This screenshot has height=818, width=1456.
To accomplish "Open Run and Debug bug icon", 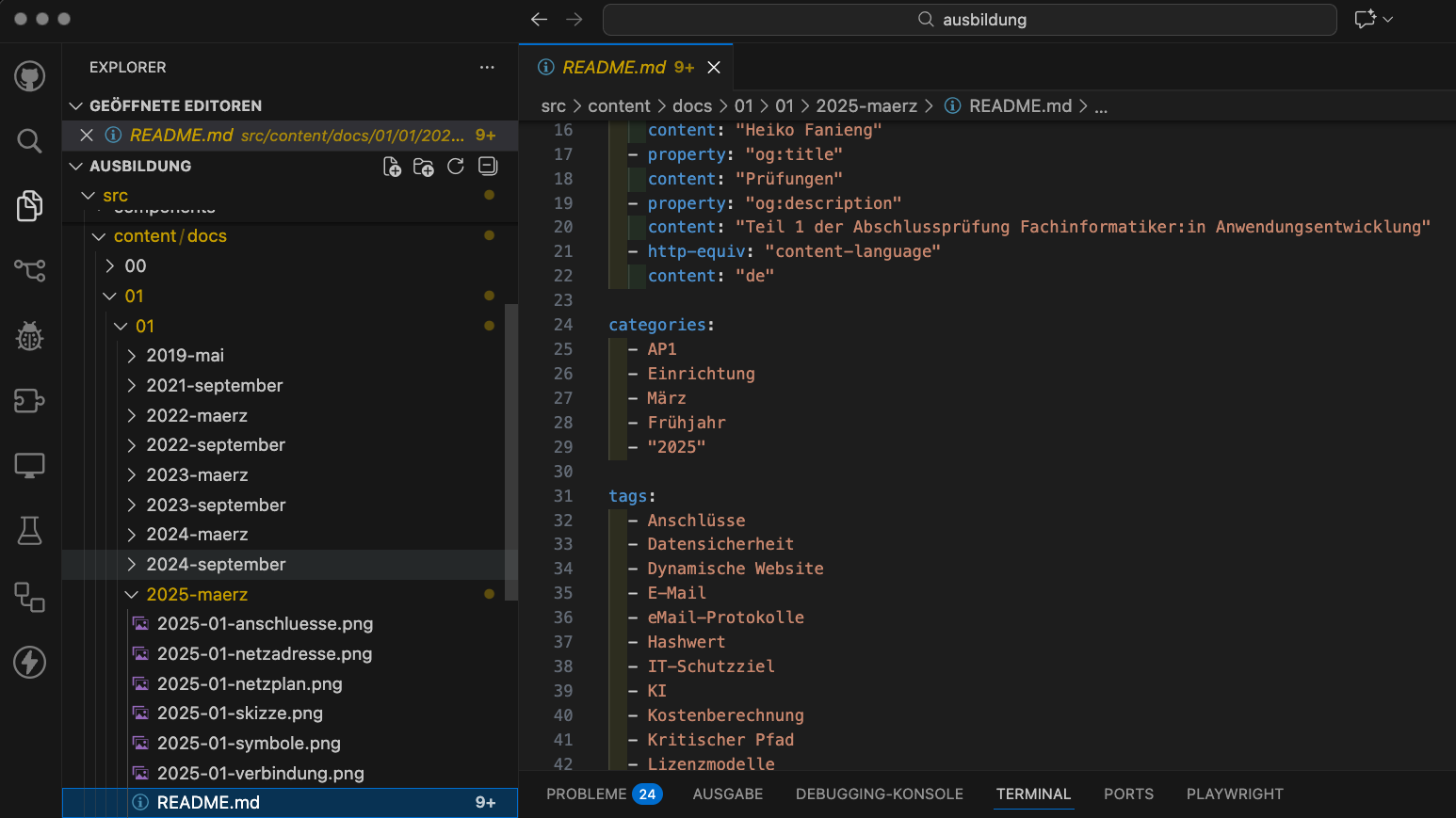I will click(x=30, y=336).
